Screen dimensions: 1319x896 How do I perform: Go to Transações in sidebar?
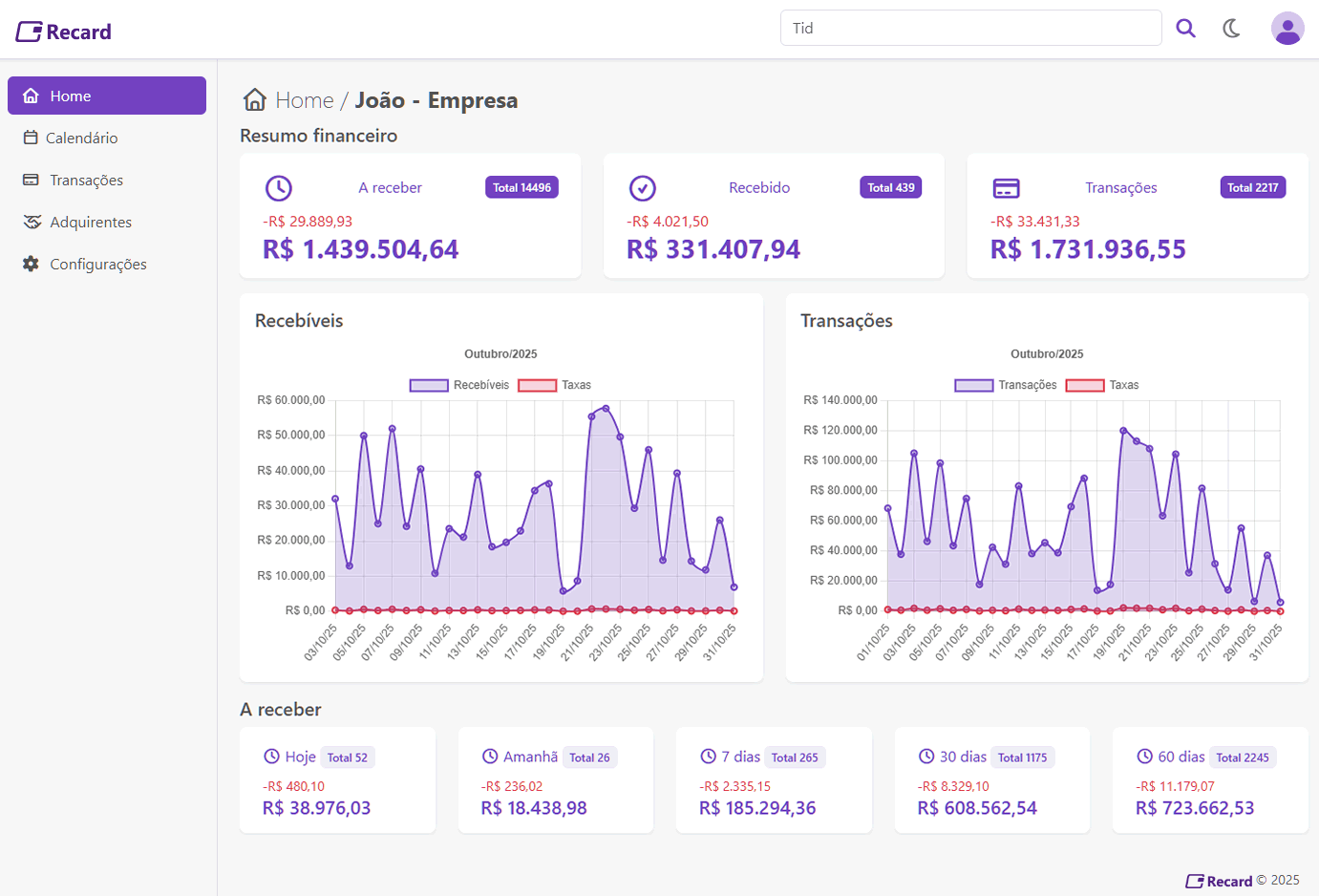86,180
